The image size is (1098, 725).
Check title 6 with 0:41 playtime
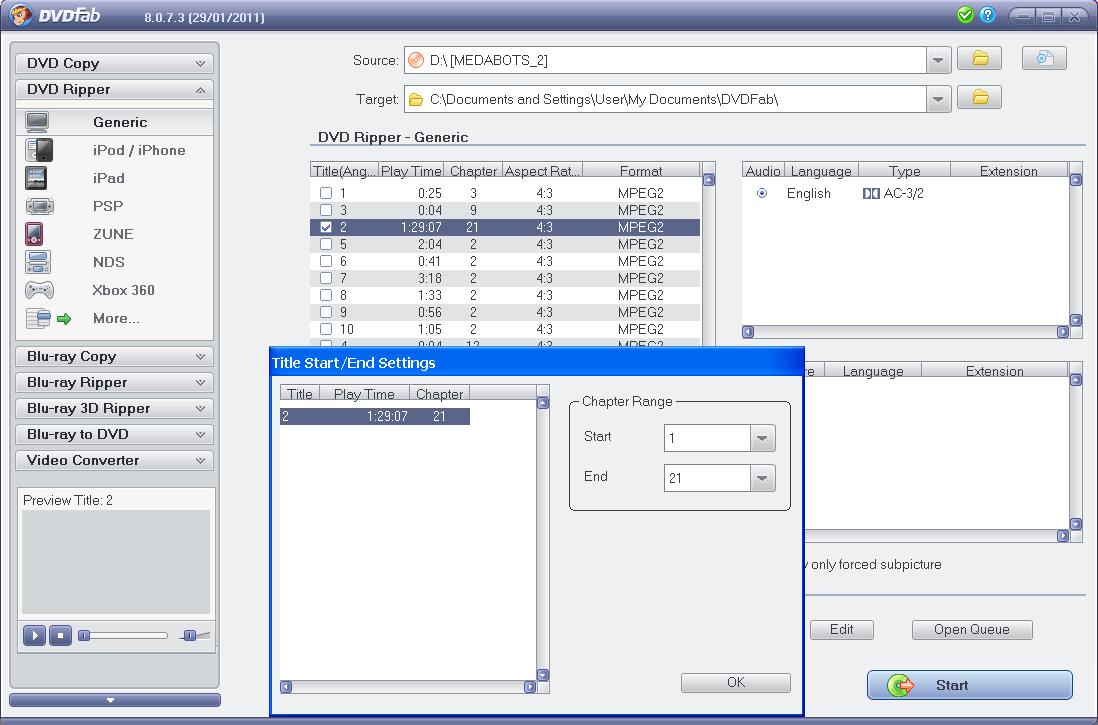pyautogui.click(x=326, y=261)
